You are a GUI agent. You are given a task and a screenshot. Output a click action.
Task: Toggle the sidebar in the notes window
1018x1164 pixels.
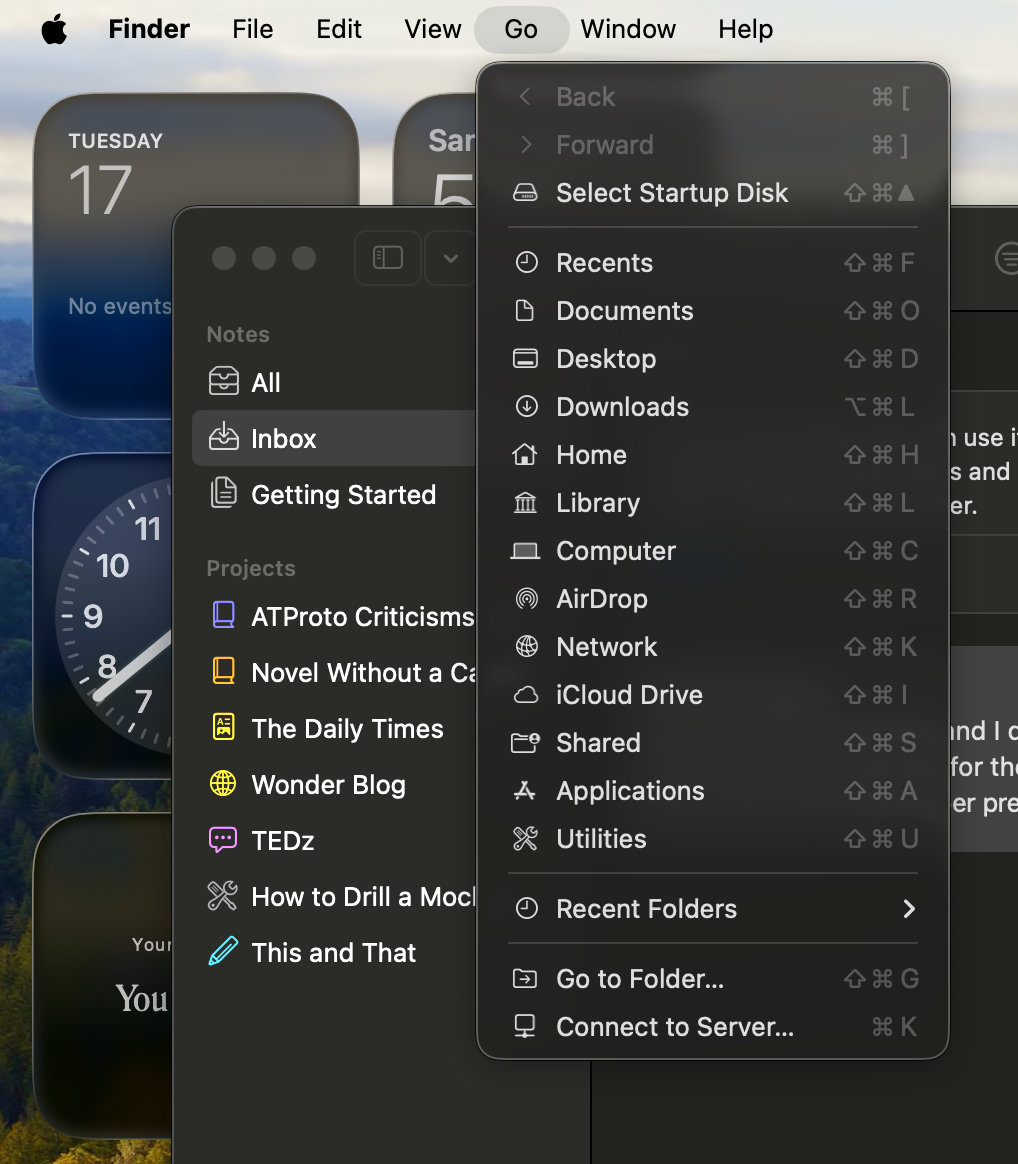coord(388,258)
